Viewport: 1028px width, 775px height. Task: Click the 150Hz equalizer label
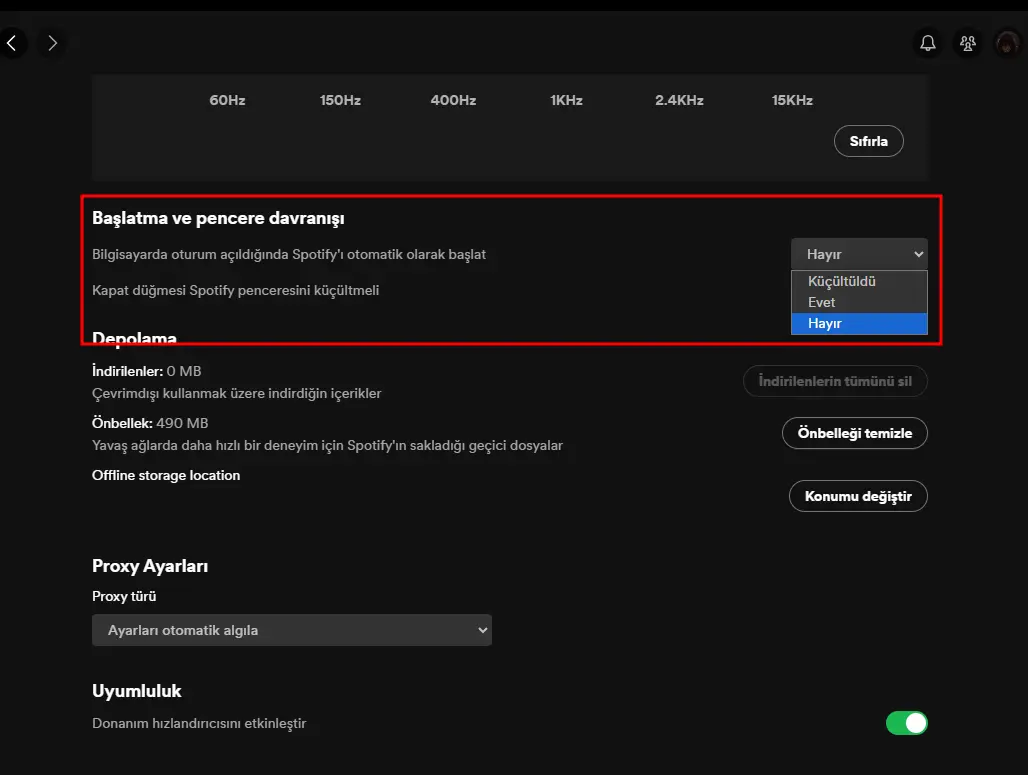340,100
